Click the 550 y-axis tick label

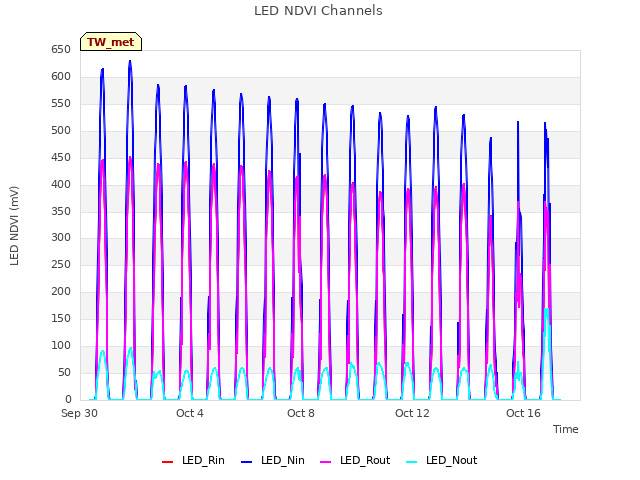tap(61, 103)
